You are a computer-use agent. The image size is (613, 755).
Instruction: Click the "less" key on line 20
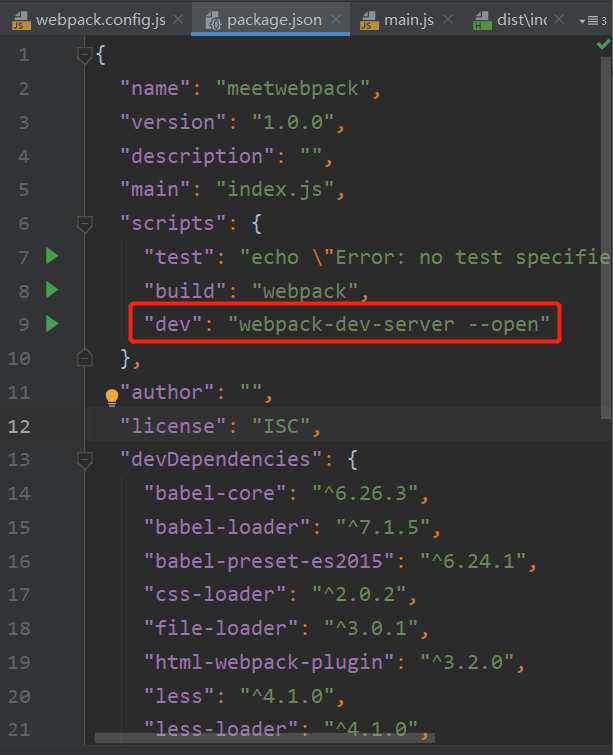(179, 696)
